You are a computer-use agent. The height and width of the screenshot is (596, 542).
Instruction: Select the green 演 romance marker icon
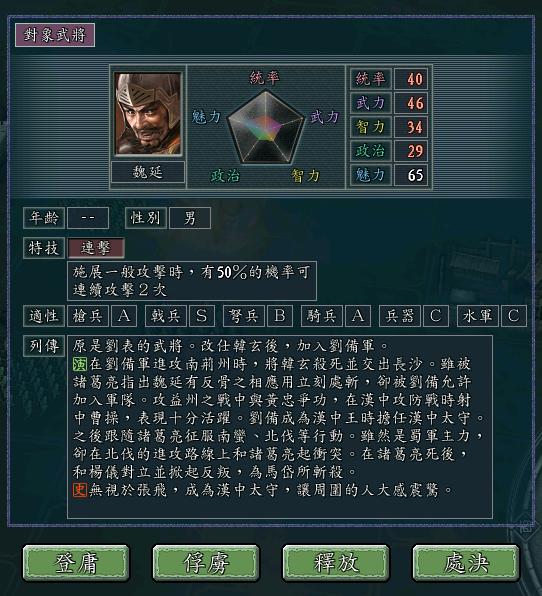click(x=80, y=364)
